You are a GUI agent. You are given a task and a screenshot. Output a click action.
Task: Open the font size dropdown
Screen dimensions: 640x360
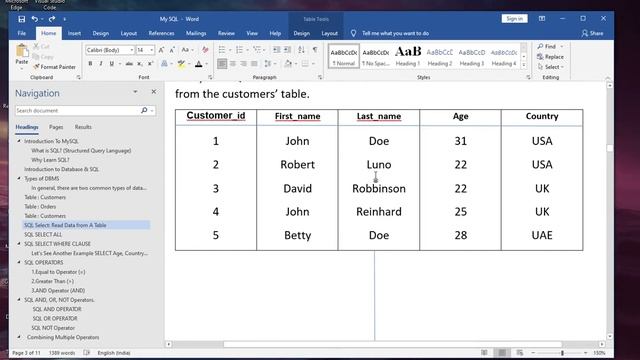(x=152, y=50)
